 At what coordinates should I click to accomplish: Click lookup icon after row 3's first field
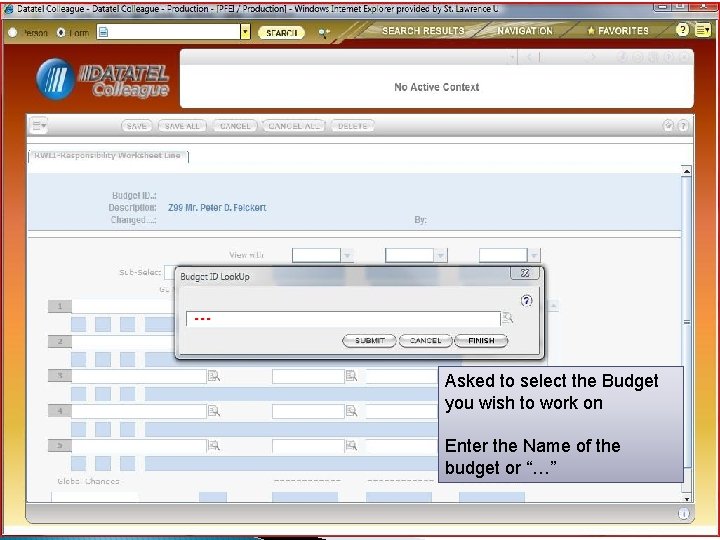[214, 376]
